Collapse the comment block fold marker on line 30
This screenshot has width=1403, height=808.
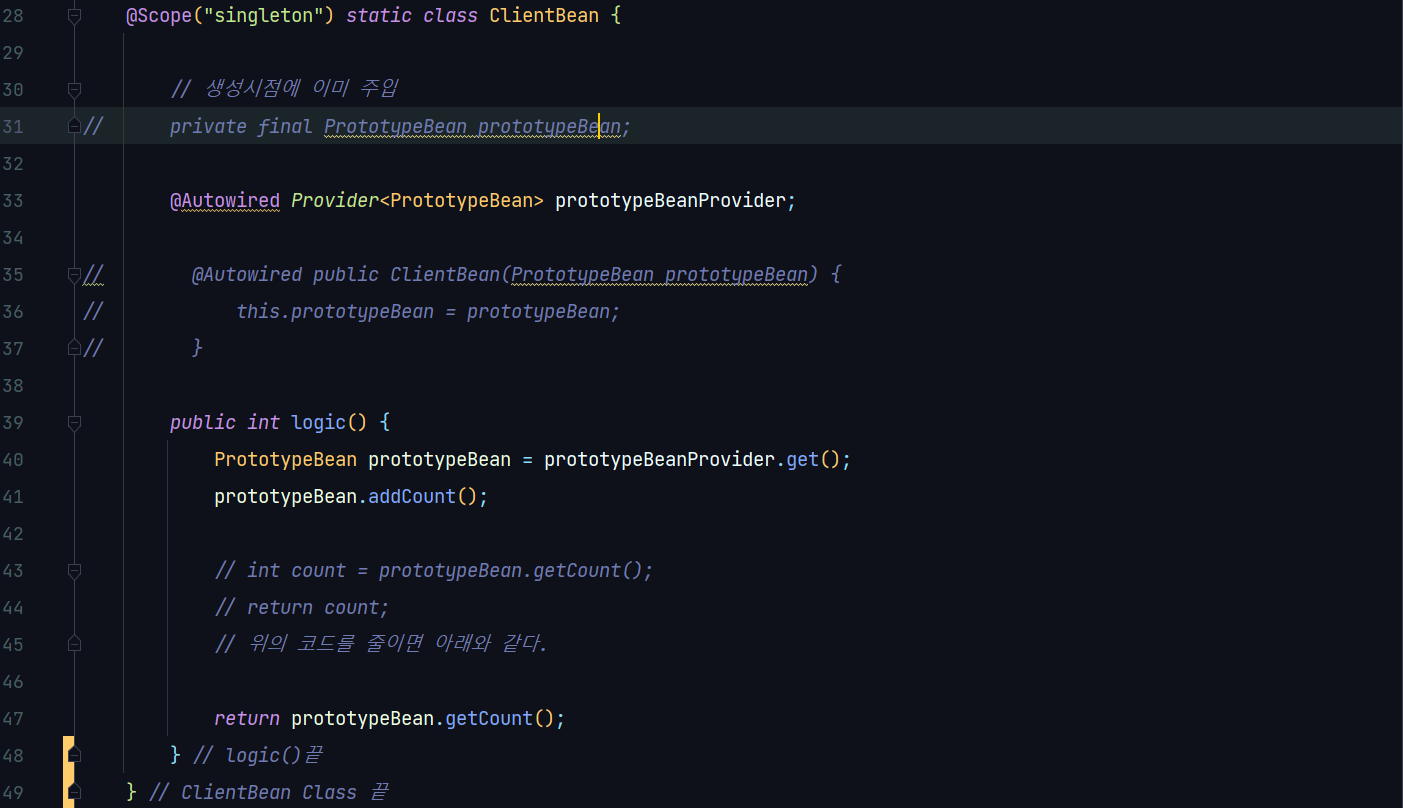tap(74, 90)
